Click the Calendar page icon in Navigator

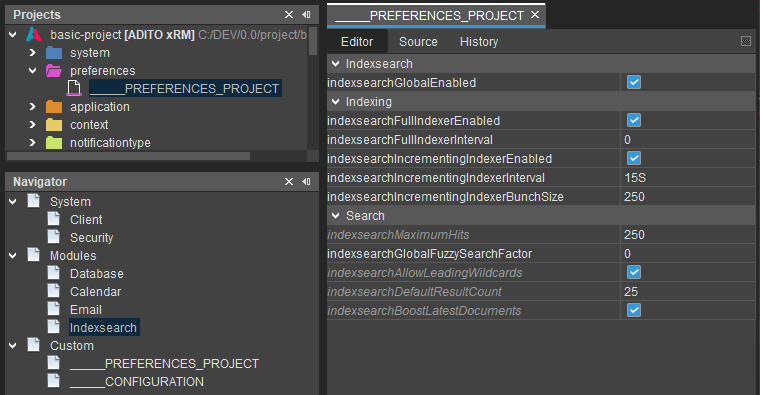[54, 291]
